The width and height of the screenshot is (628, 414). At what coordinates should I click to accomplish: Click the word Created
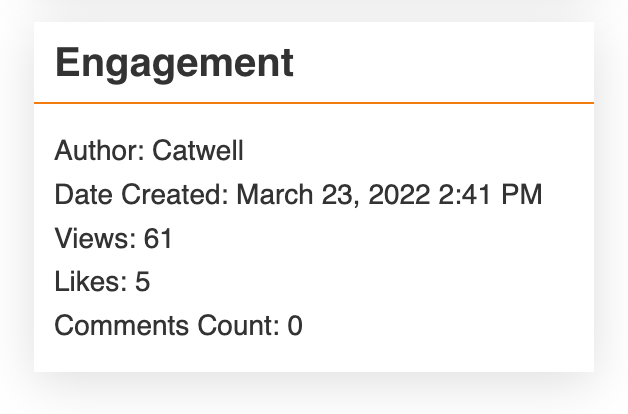(175, 195)
